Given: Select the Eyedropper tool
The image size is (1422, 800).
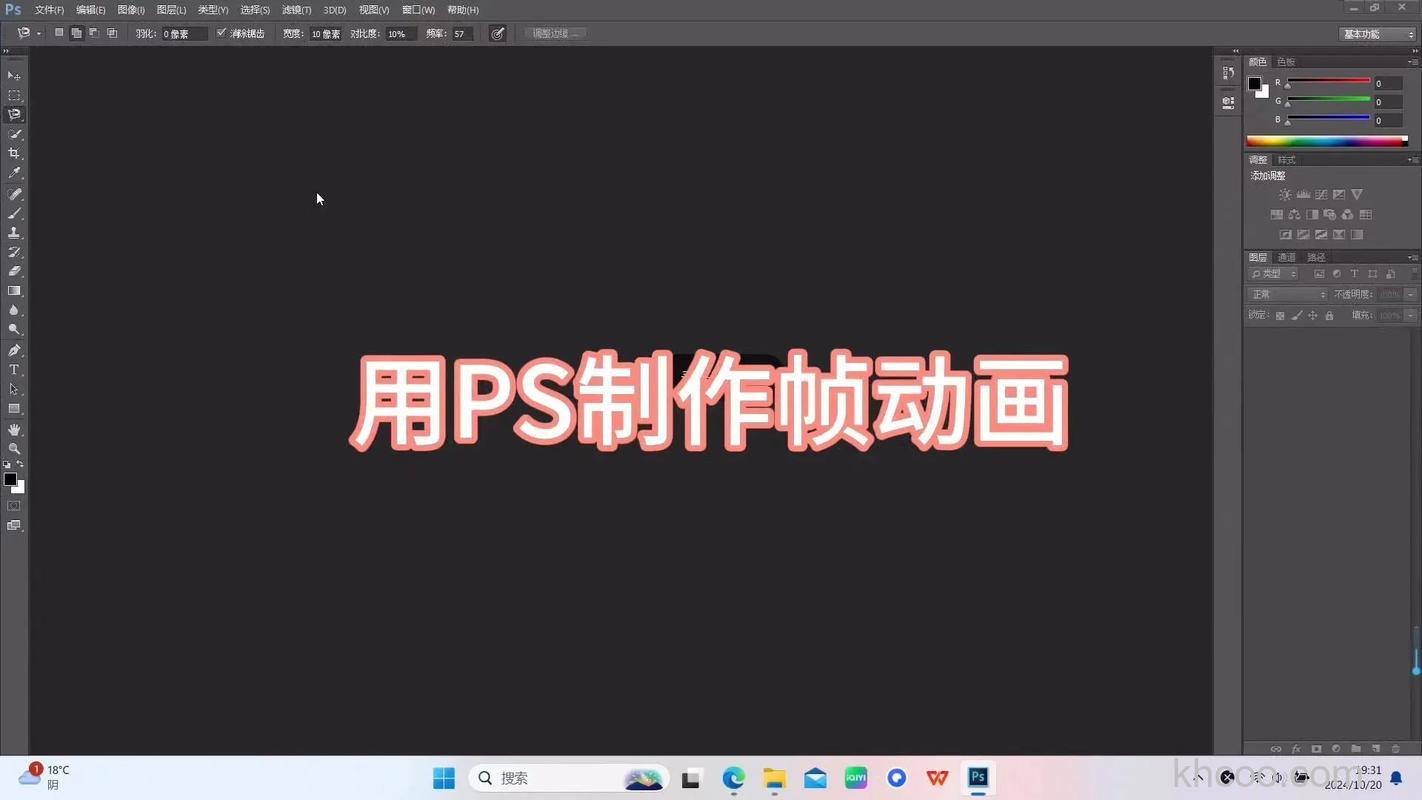Looking at the screenshot, I should pos(14,172).
